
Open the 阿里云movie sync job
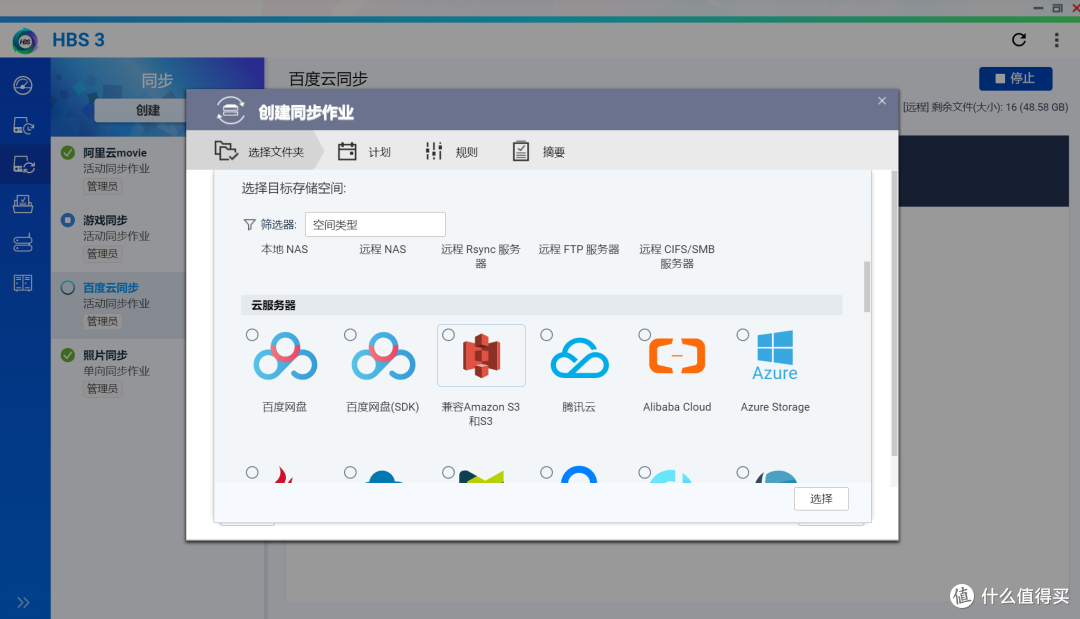pos(118,169)
